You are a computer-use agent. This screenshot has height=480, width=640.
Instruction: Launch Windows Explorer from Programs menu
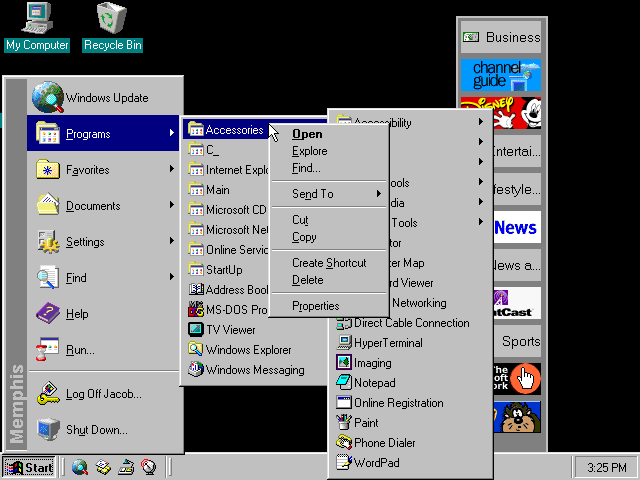point(255,350)
